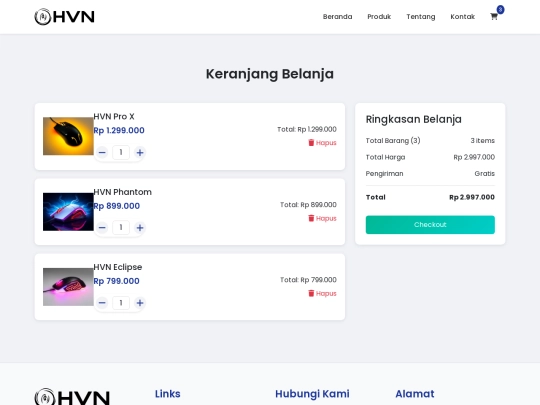Image resolution: width=540 pixels, height=405 pixels.
Task: Click Total: Rp 1.299.000 line
Action: pos(307,129)
